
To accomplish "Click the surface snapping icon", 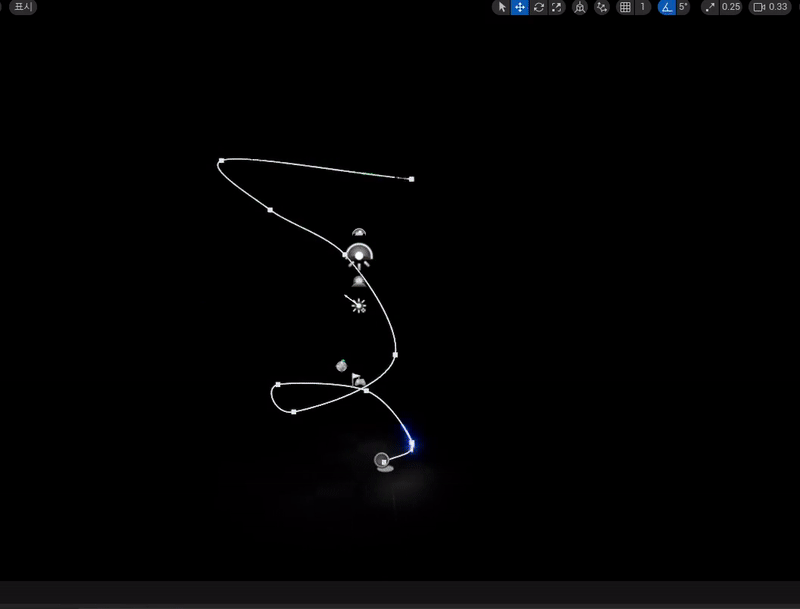I will tap(602, 7).
